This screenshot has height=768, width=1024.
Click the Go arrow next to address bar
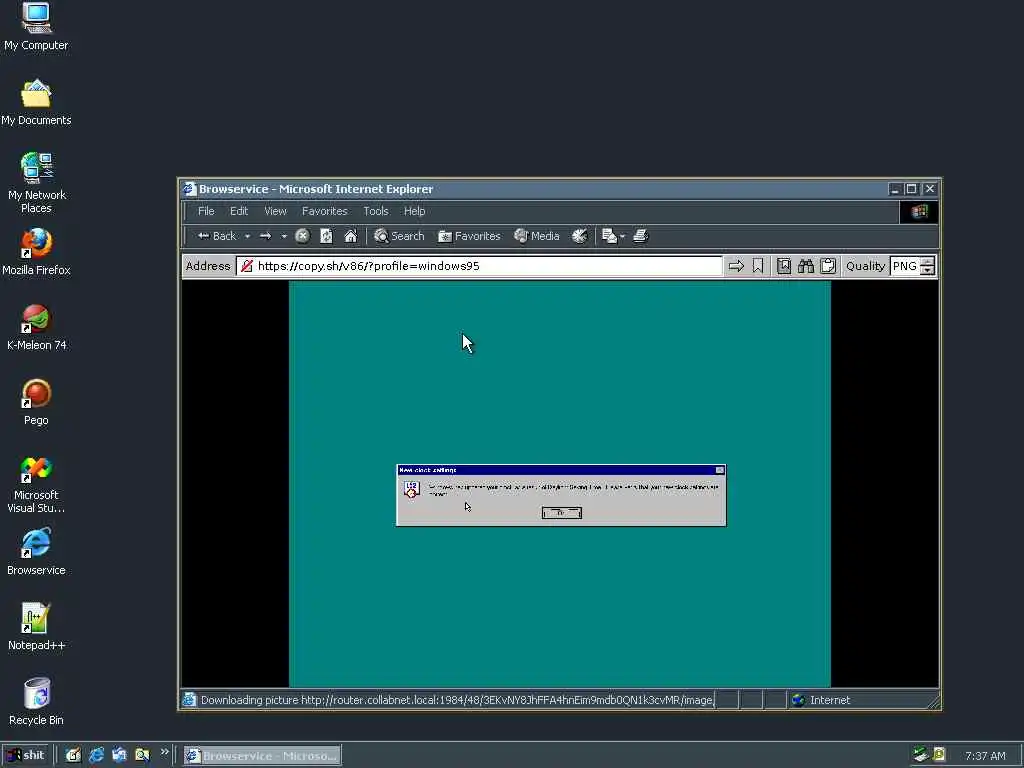tap(736, 266)
